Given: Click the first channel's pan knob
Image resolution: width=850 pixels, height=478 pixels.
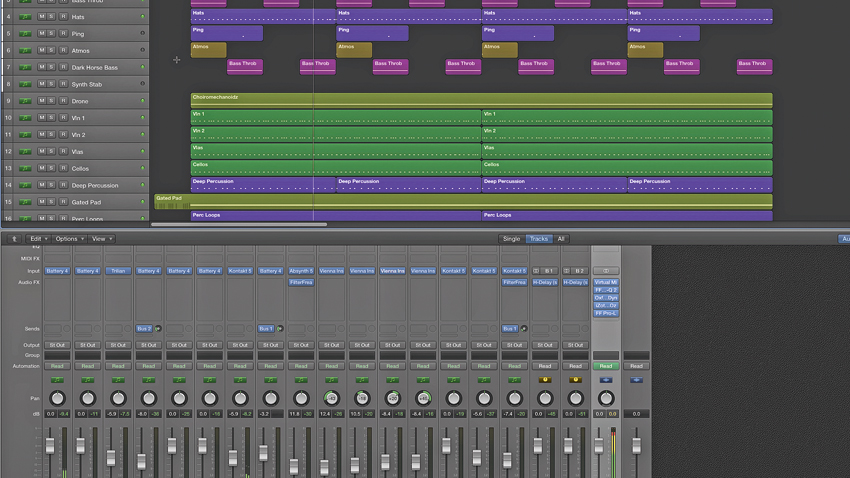Looking at the screenshot, I should [x=57, y=398].
